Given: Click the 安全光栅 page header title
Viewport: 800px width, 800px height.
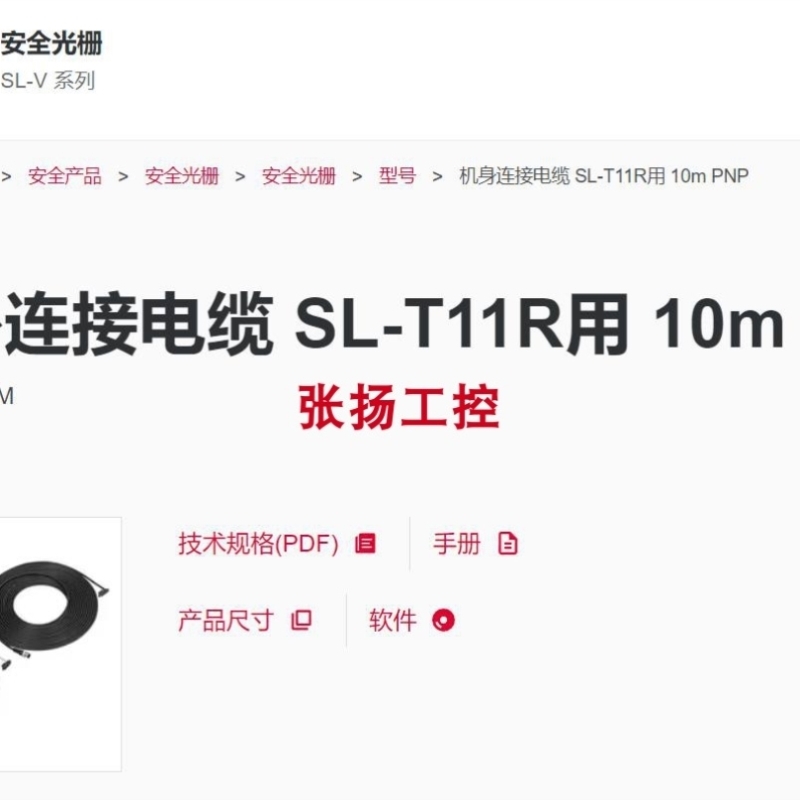Looking at the screenshot, I should point(52,43).
